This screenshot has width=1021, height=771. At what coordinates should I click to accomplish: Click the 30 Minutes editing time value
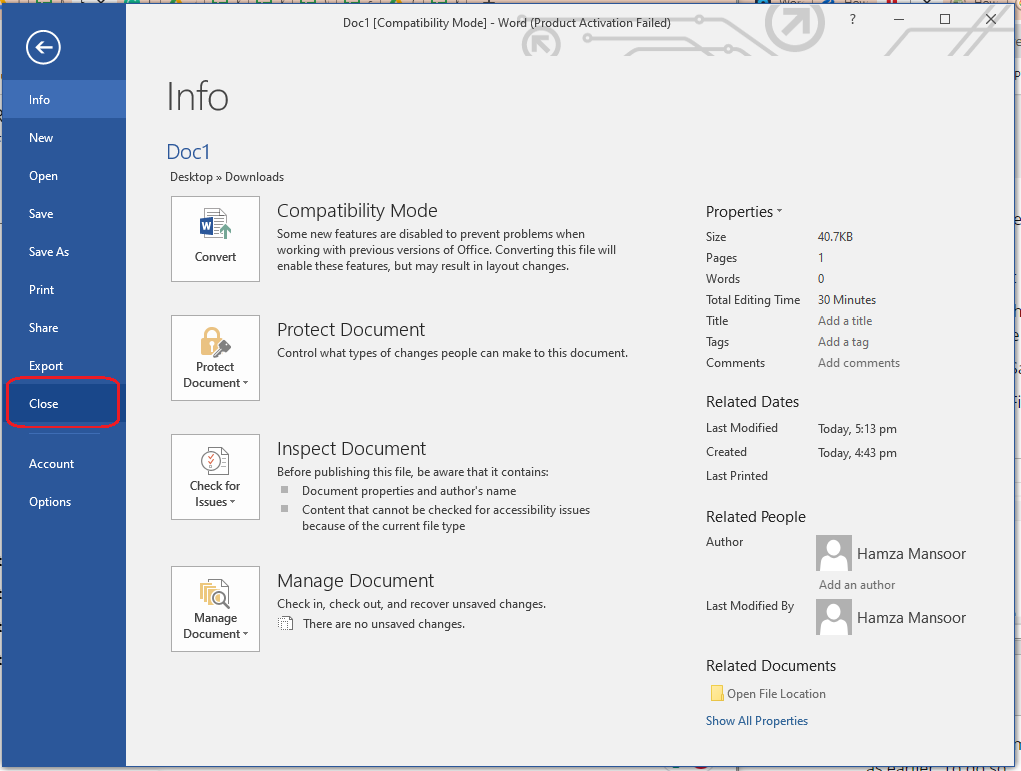pos(846,300)
